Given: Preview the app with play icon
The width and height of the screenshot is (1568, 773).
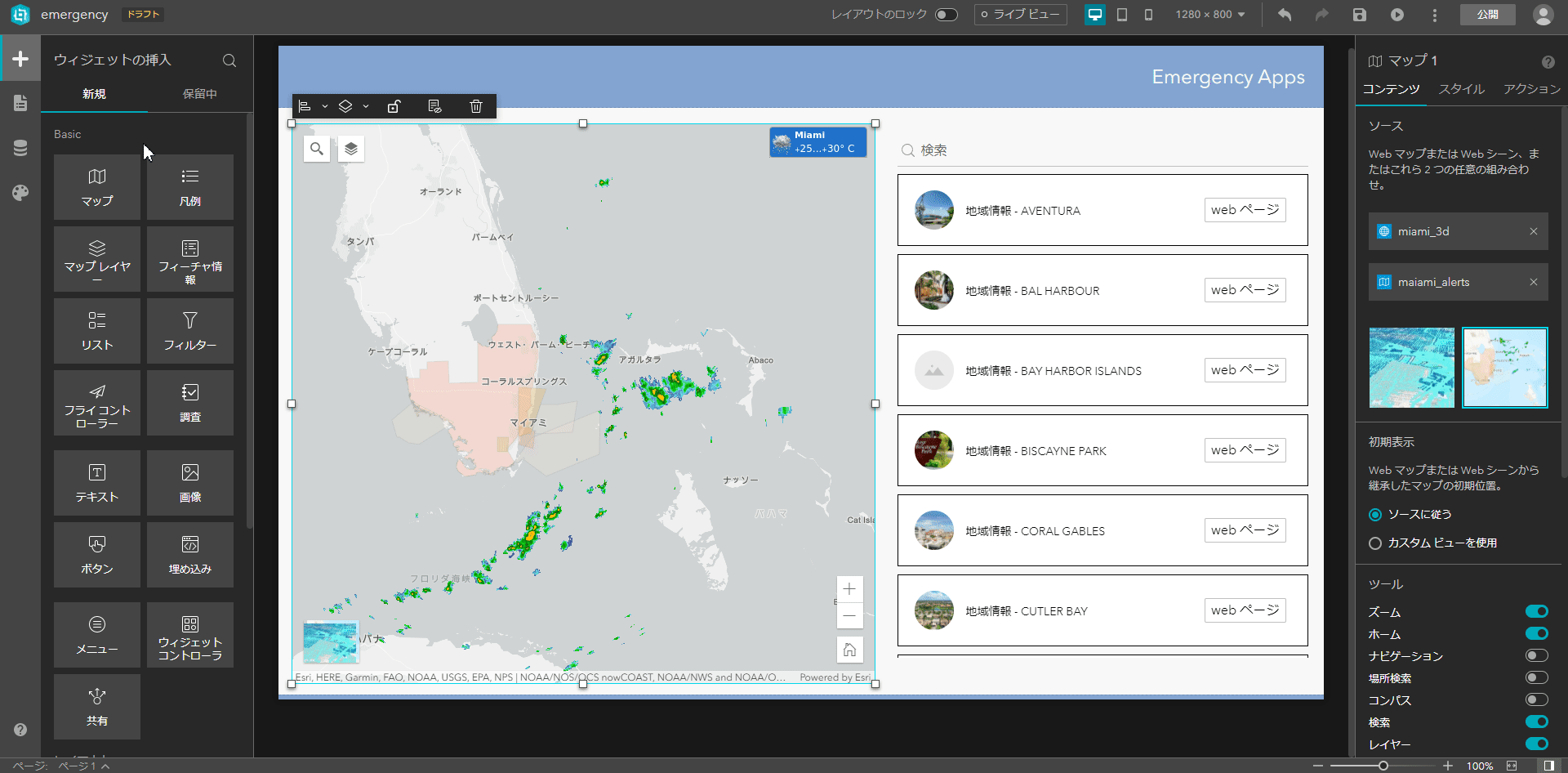Looking at the screenshot, I should tap(1397, 15).
